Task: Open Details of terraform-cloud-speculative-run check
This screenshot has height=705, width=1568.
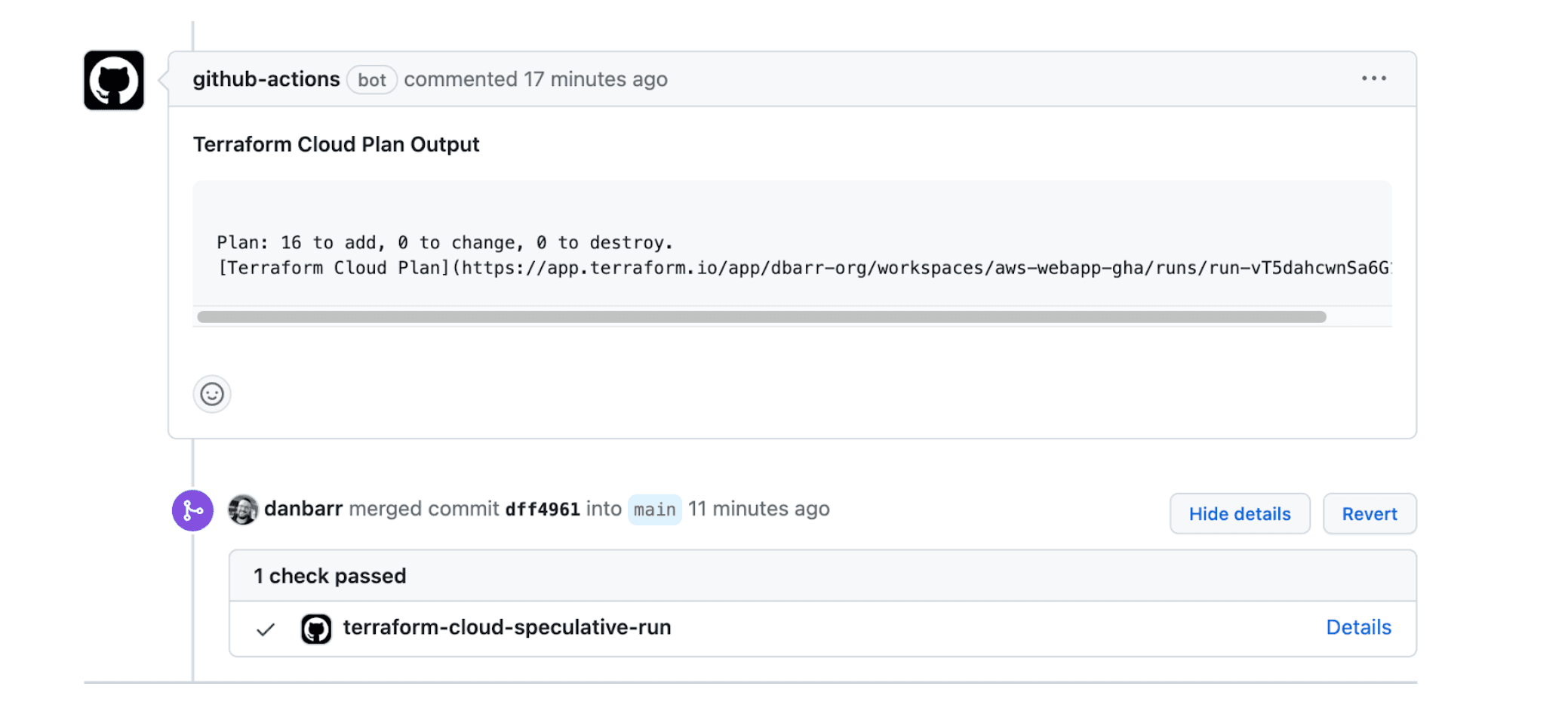Action: click(1358, 627)
